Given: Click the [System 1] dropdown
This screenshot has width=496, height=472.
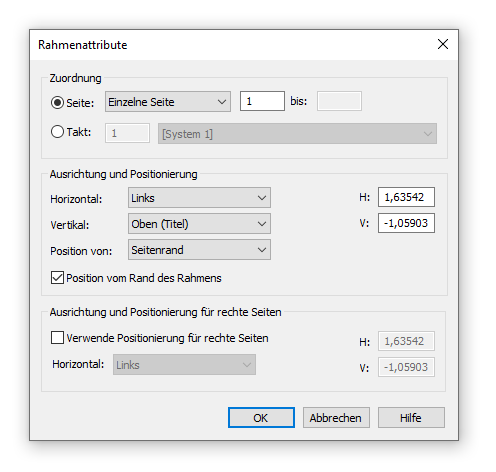Looking at the screenshot, I should coord(297,134).
